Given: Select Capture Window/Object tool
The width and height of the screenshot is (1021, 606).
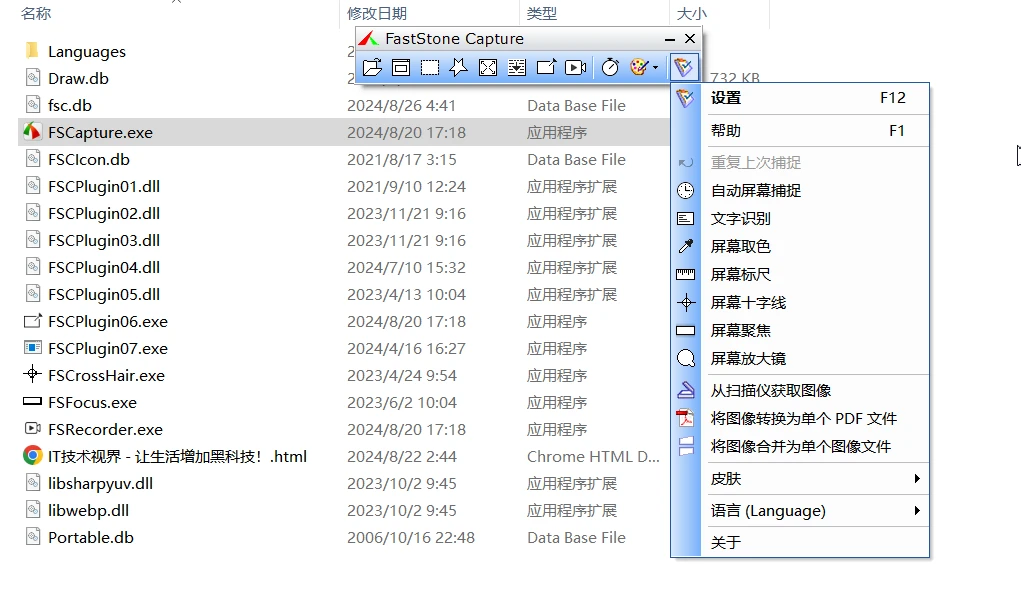Looking at the screenshot, I should (x=401, y=67).
